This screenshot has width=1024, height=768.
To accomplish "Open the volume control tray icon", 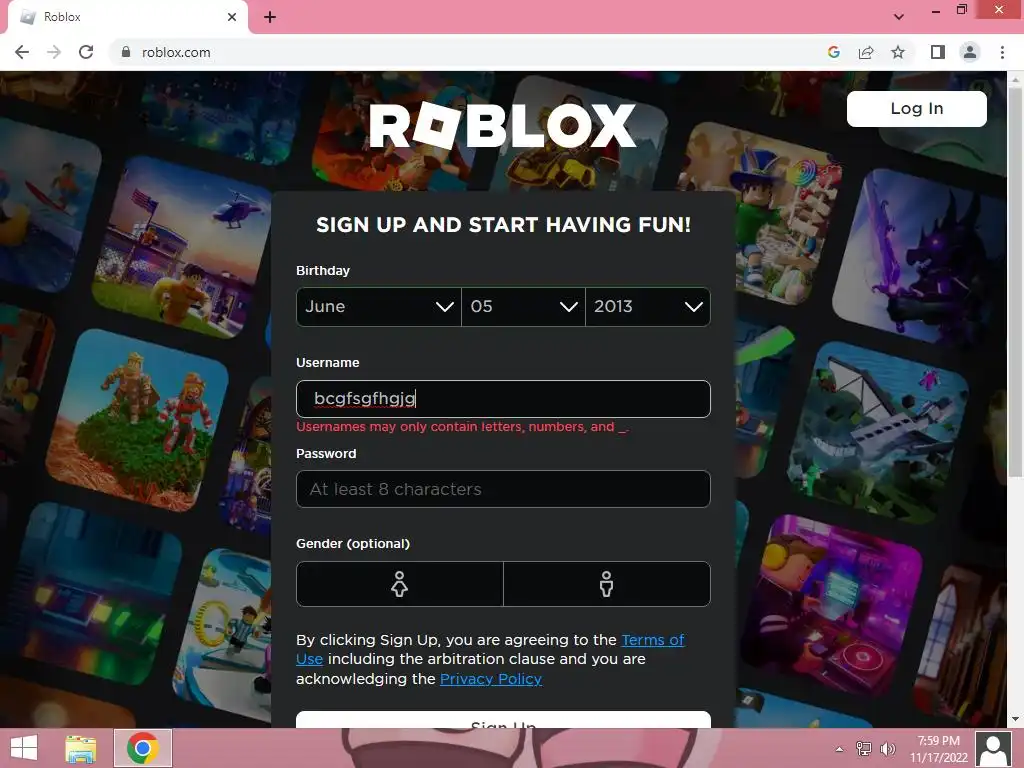I will (888, 749).
